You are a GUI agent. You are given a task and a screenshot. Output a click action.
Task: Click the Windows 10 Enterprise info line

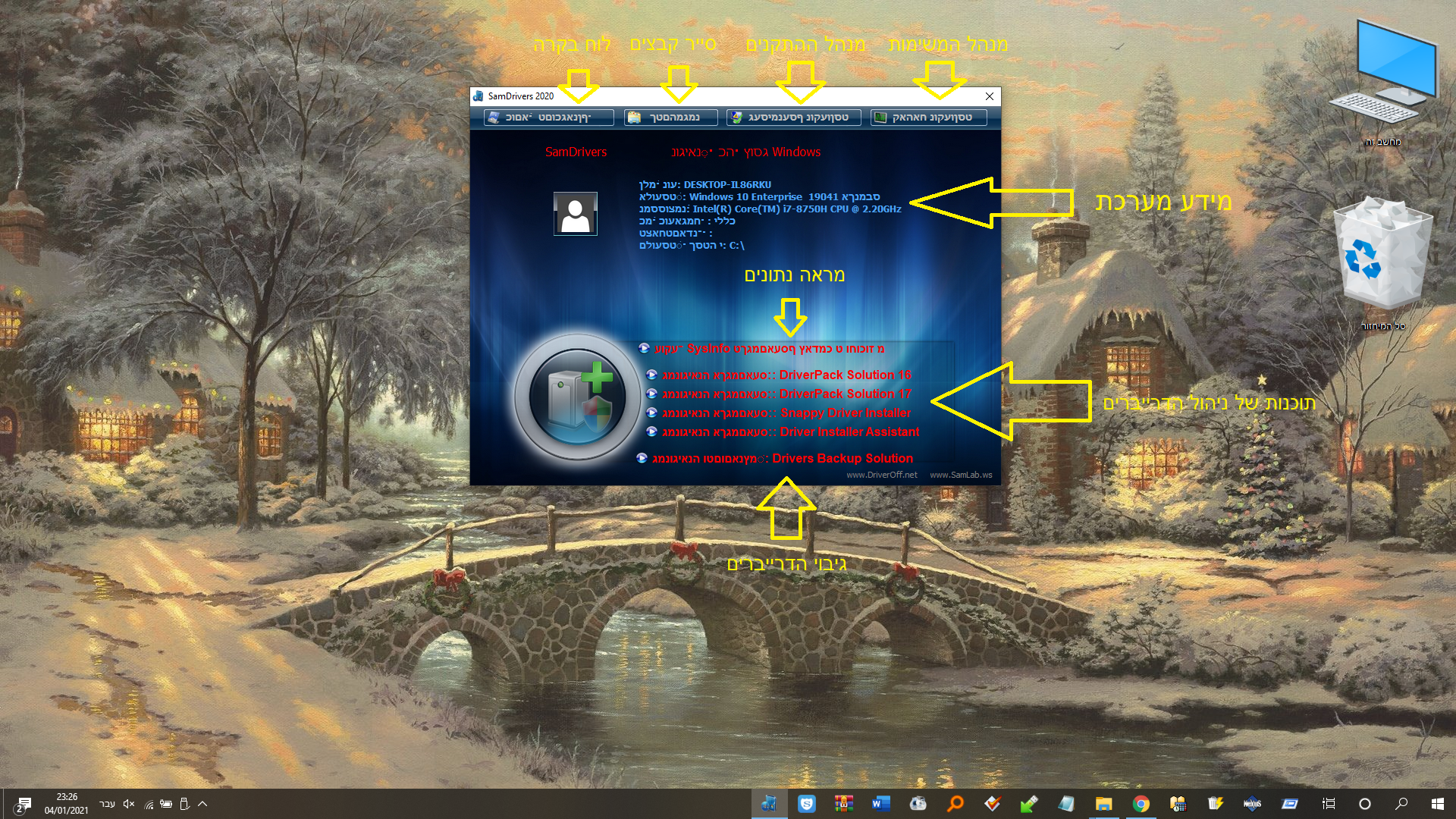tap(759, 196)
